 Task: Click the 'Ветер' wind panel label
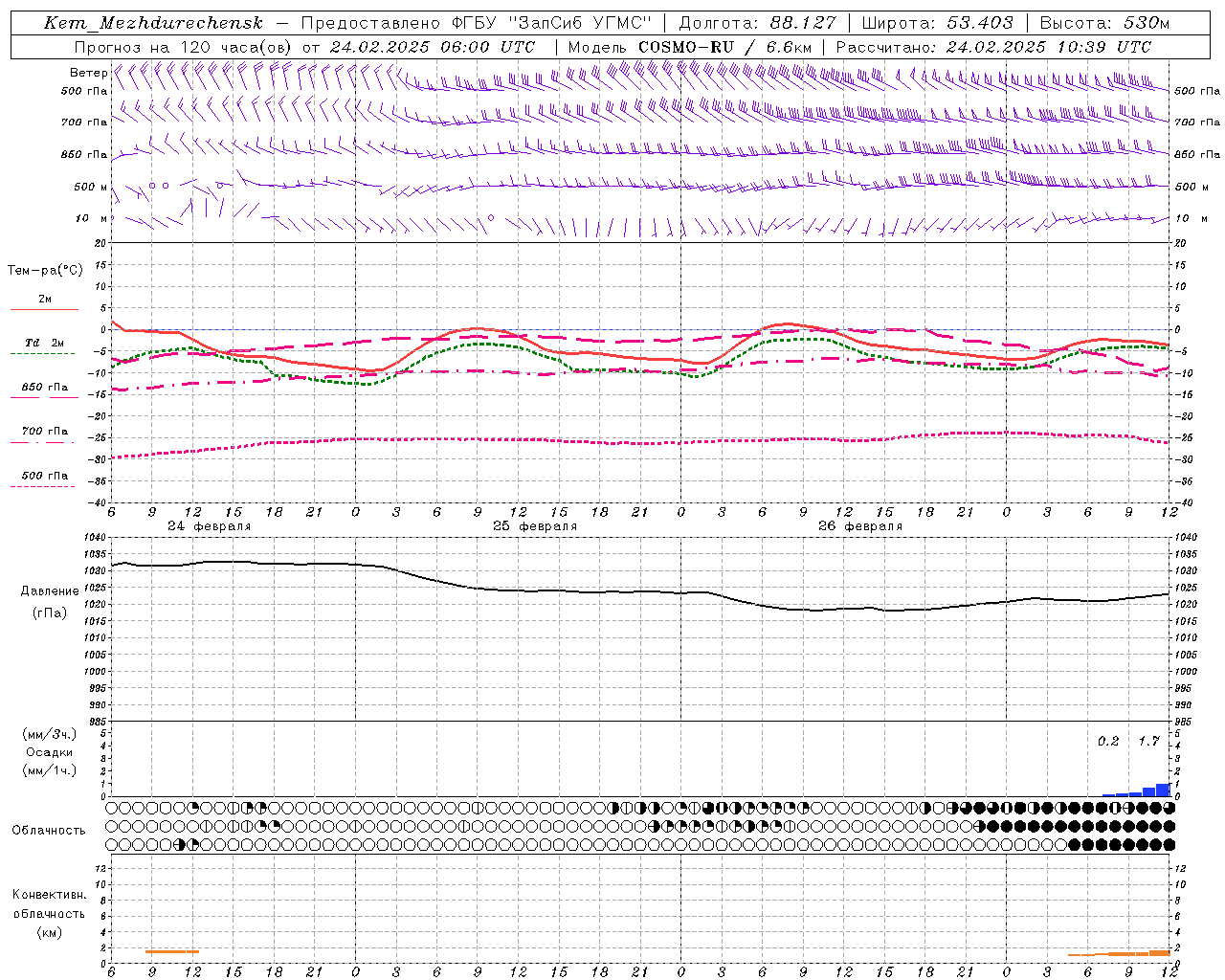click(88, 73)
